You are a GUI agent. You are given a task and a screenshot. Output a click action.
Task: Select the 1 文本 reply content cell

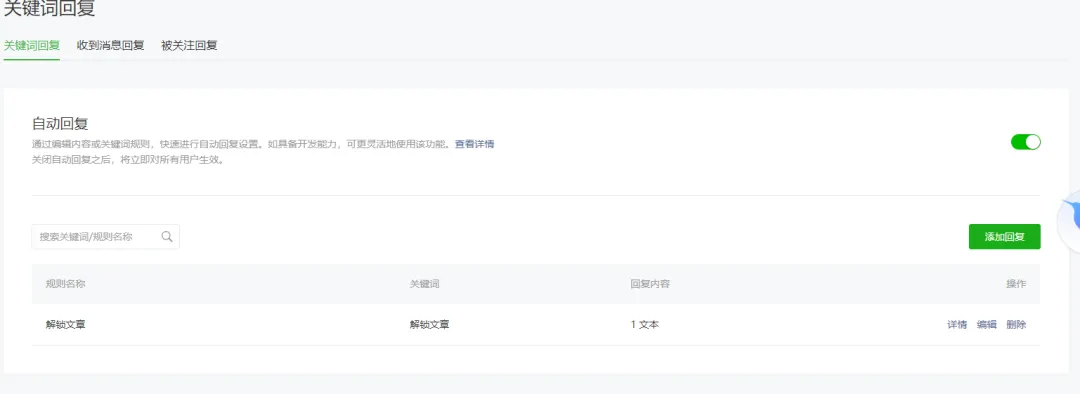pos(645,324)
